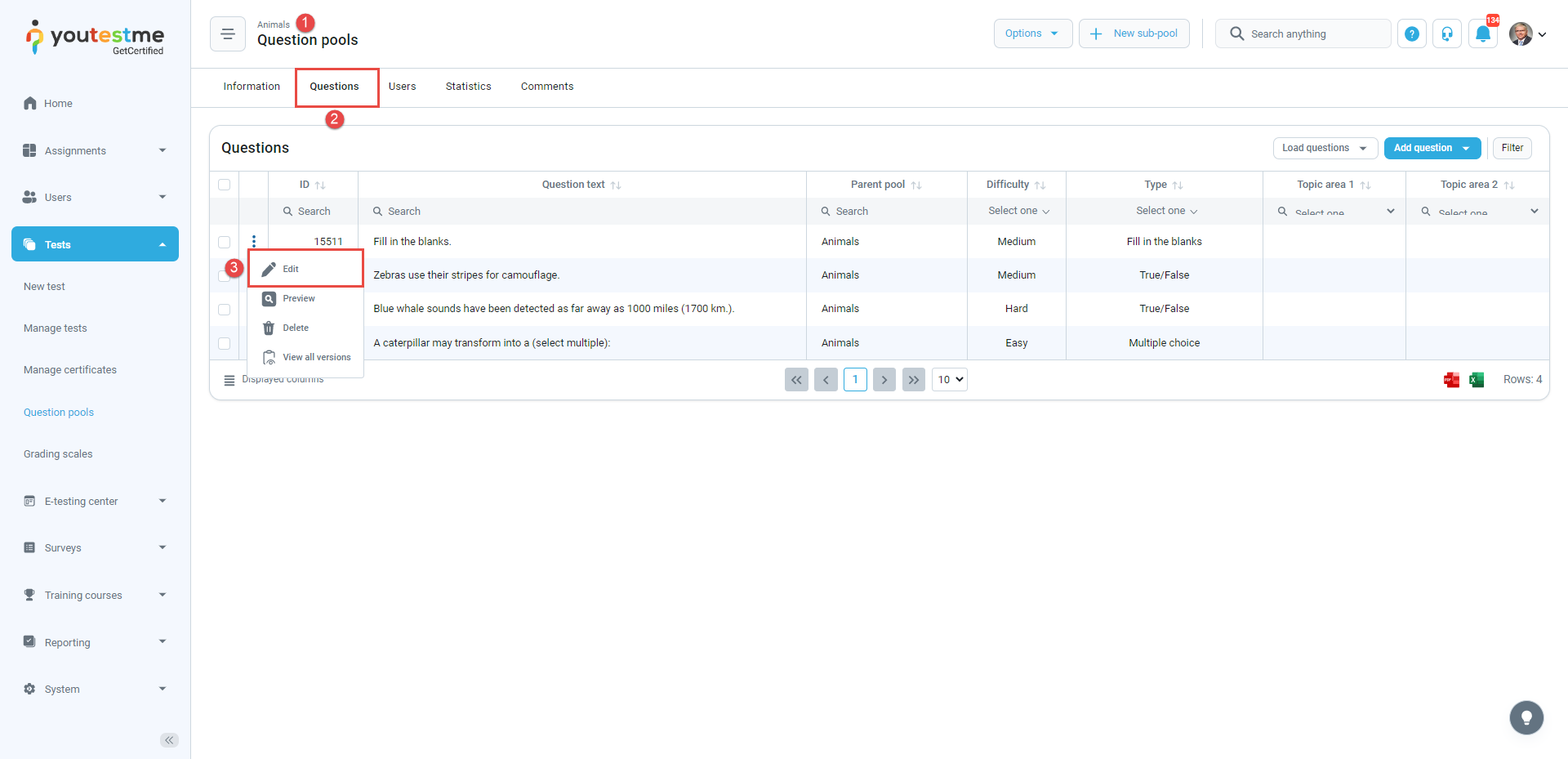Click the youtestme logo
Viewport: 1568px width, 759px height.
tap(95, 38)
